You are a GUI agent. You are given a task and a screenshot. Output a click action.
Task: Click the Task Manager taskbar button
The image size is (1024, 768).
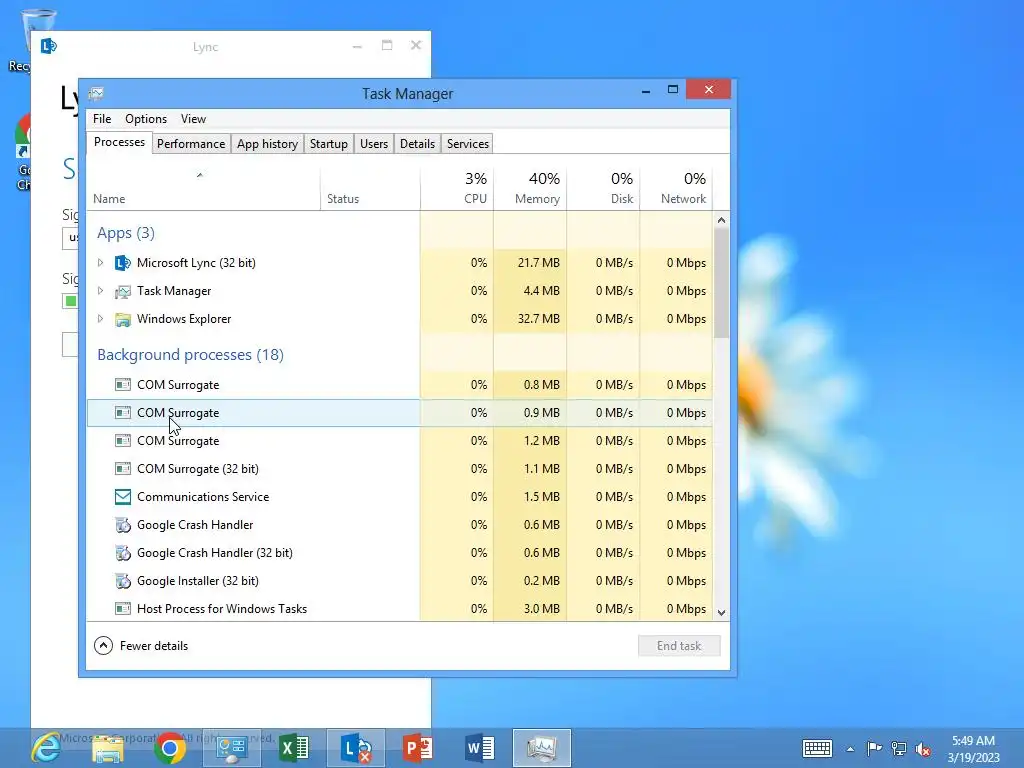click(542, 748)
